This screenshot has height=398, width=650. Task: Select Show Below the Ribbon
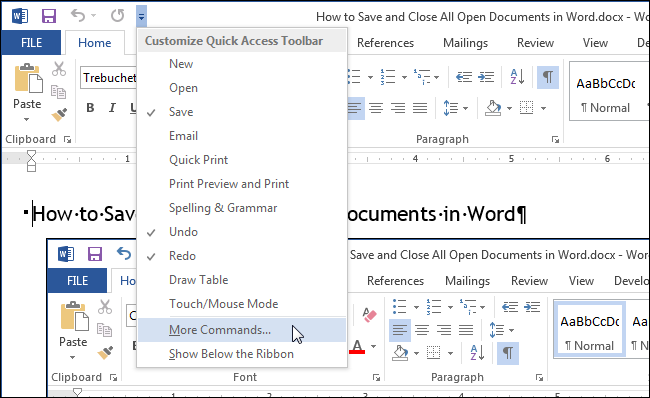click(x=242, y=354)
